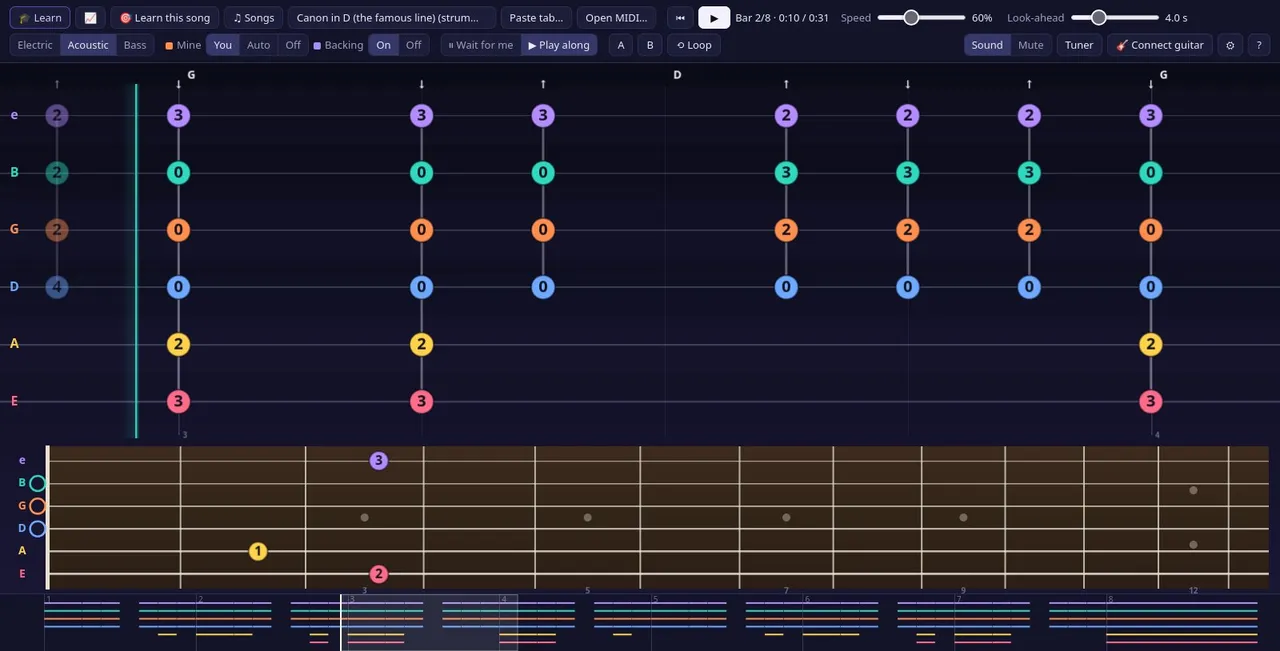Click the faded 4 note on the D string
The image size is (1280, 651).
tap(57, 287)
